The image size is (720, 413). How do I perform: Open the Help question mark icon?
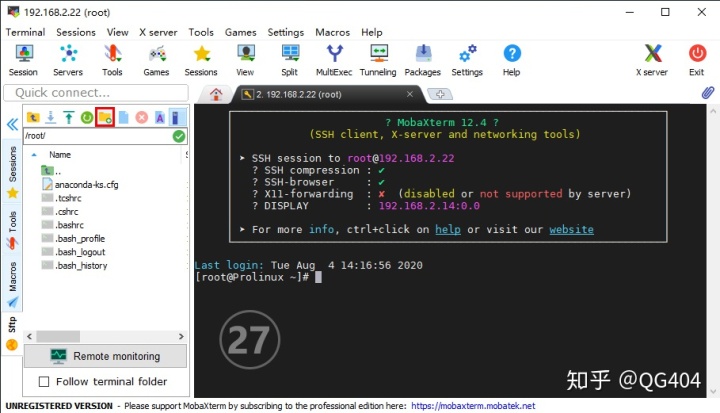click(512, 60)
